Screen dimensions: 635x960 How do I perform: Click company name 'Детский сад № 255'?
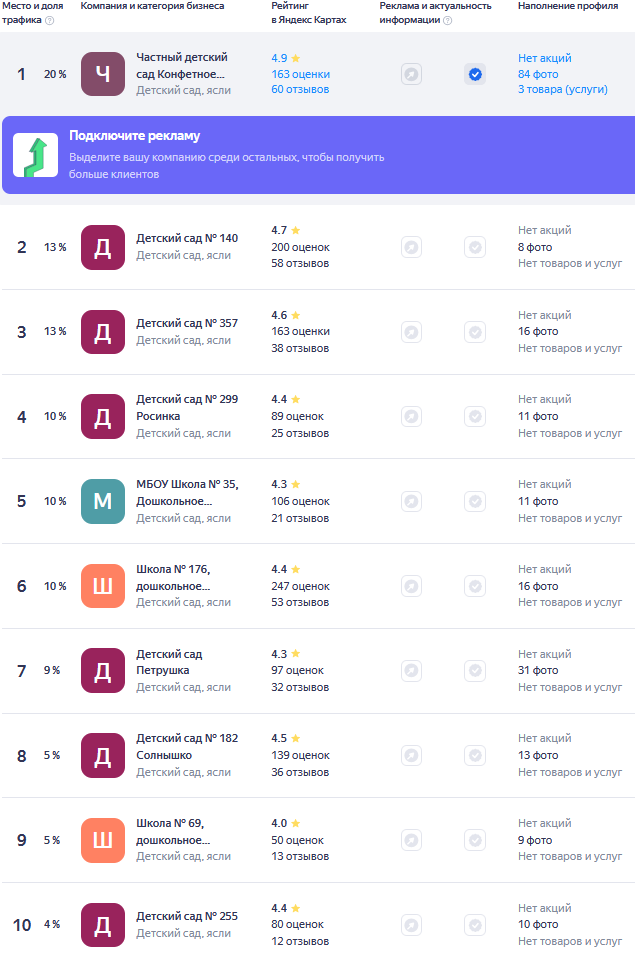click(x=187, y=917)
